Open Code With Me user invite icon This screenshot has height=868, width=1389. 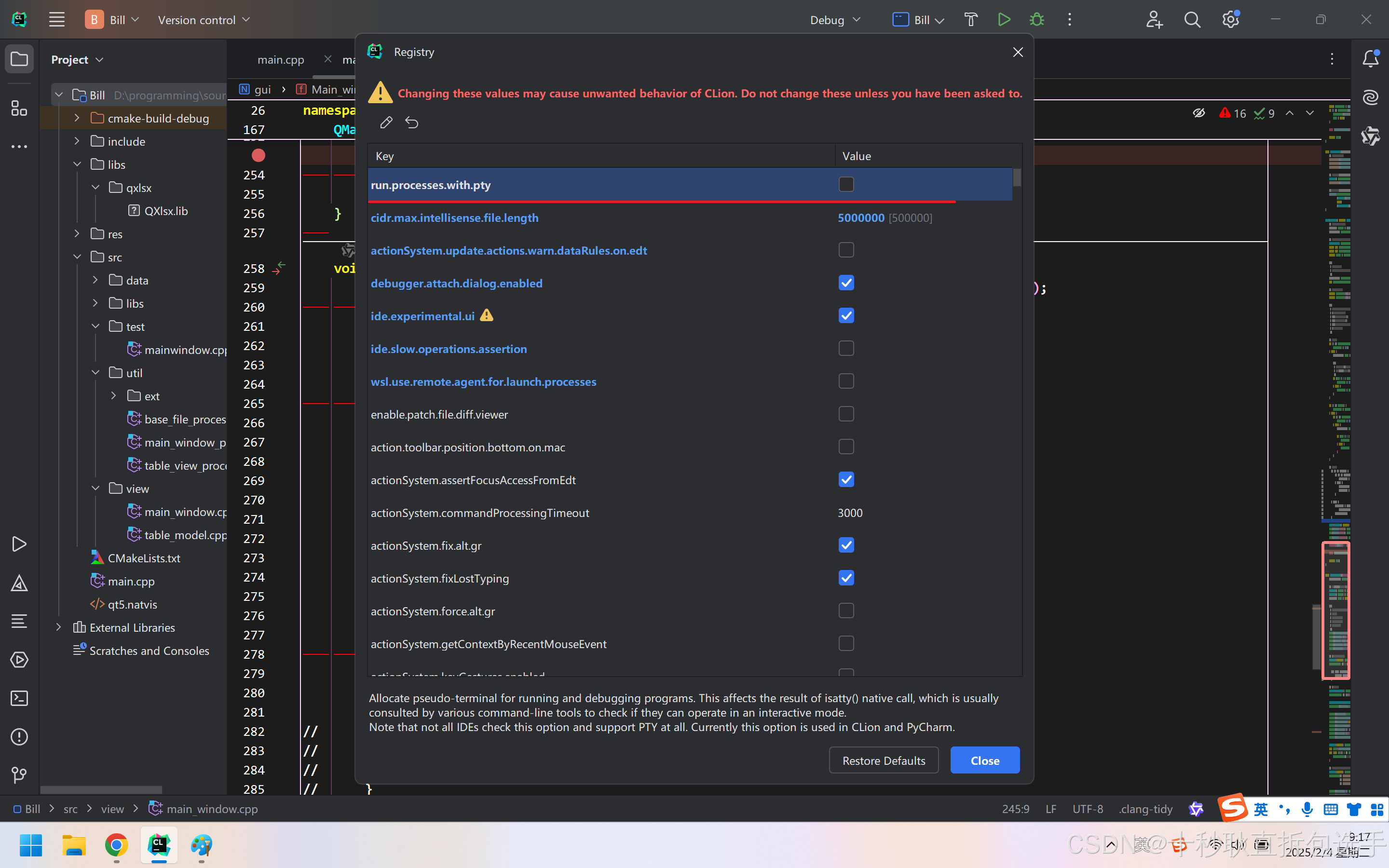pos(1154,19)
